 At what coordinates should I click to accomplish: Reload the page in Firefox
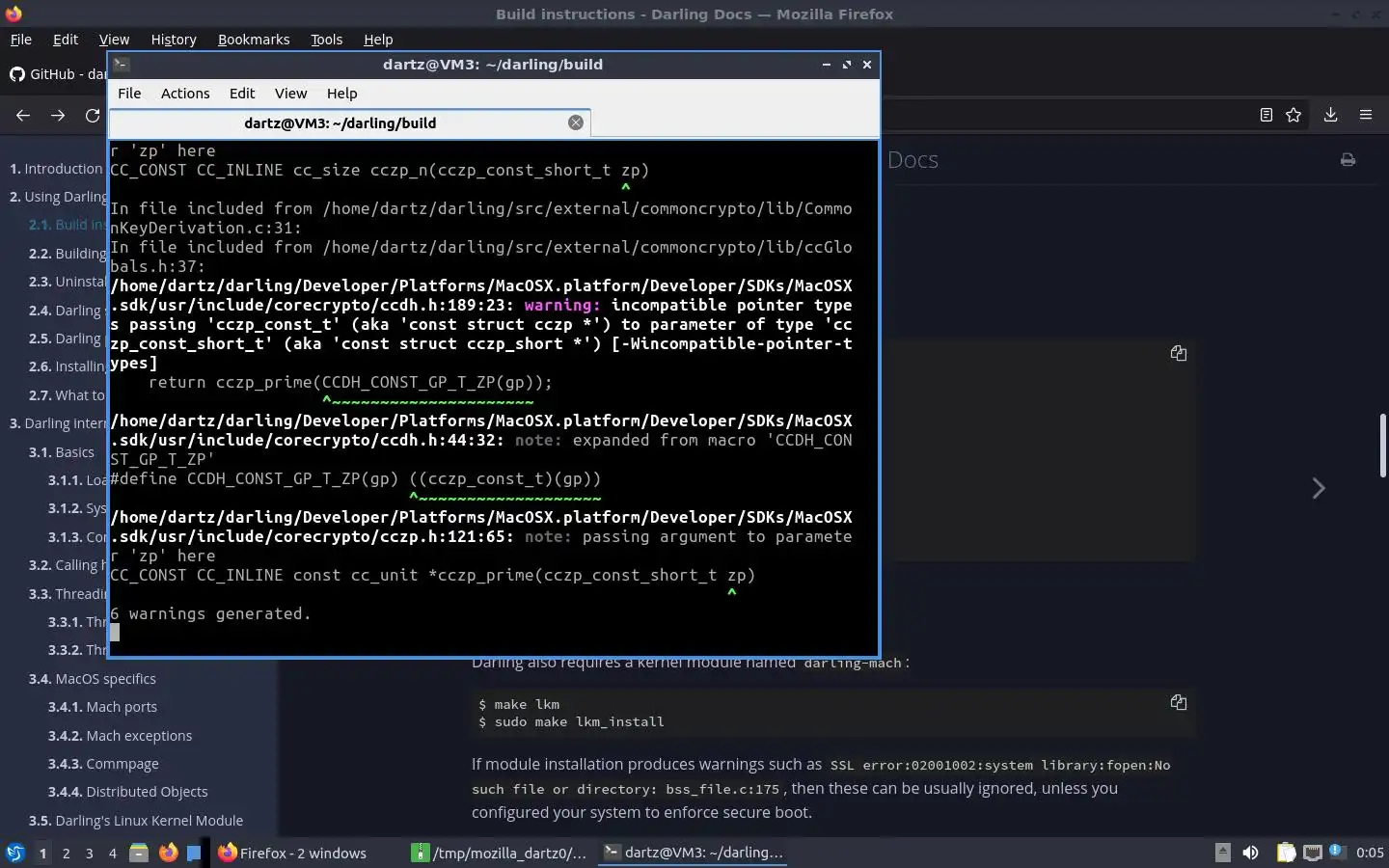point(93,116)
